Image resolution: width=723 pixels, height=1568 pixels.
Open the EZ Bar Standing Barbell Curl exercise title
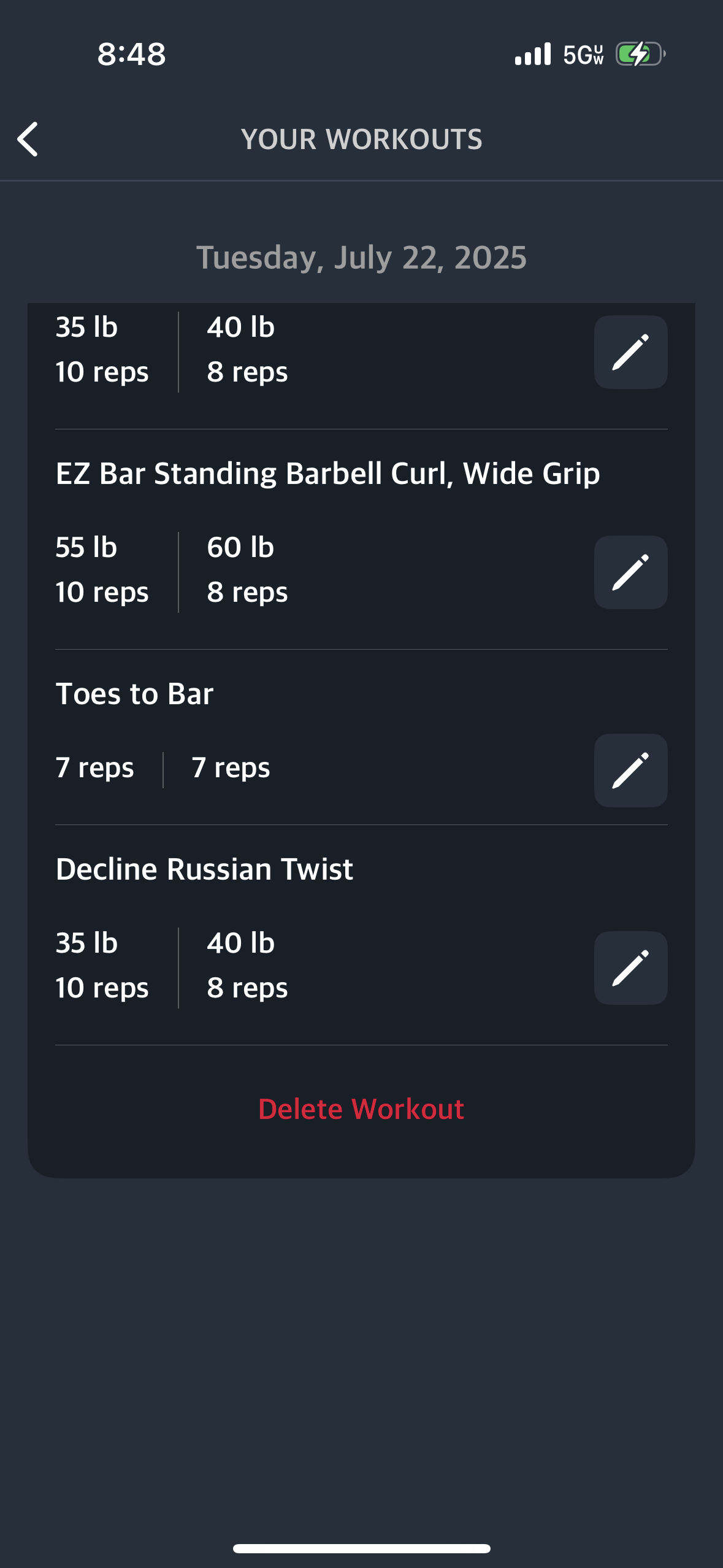pyautogui.click(x=327, y=474)
